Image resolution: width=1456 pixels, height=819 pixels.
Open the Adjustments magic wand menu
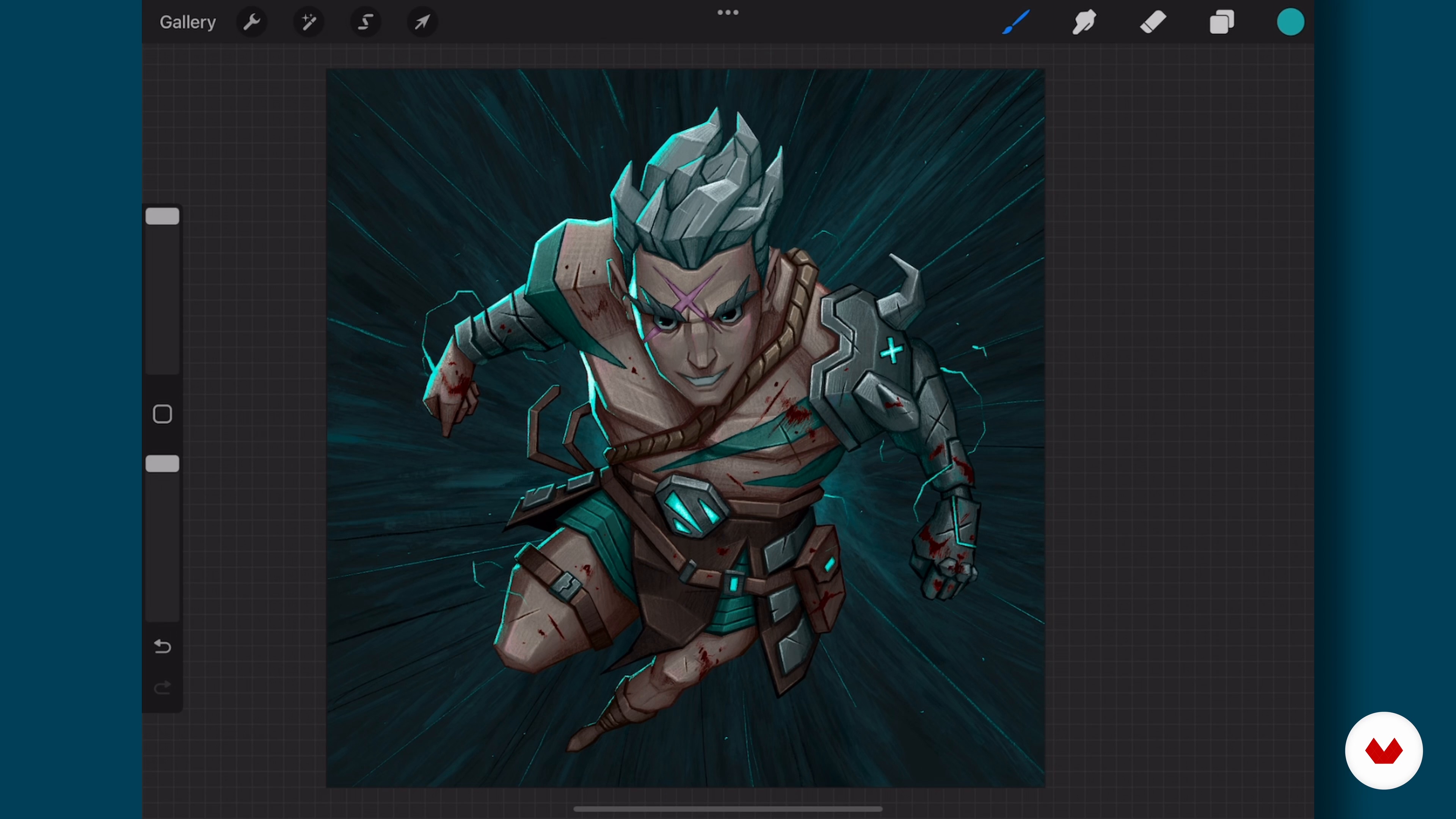coord(309,23)
